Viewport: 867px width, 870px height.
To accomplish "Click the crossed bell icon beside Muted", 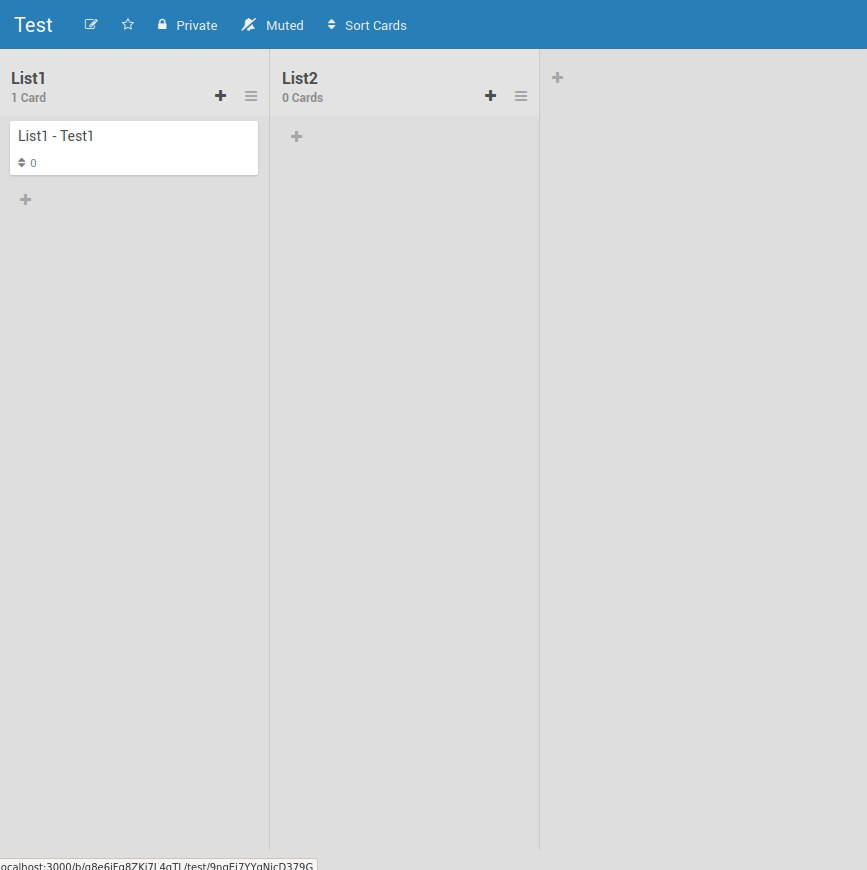I will [x=248, y=24].
